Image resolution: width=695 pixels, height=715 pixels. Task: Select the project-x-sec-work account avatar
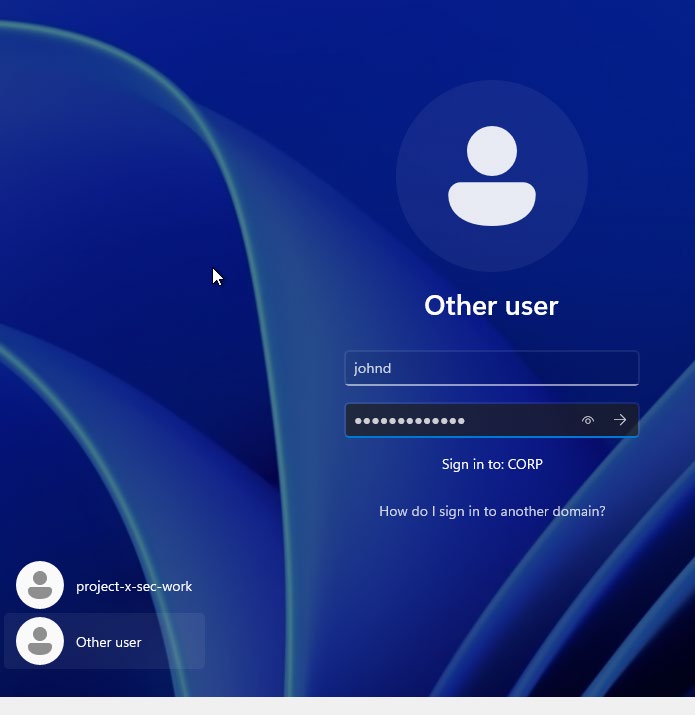coord(40,586)
